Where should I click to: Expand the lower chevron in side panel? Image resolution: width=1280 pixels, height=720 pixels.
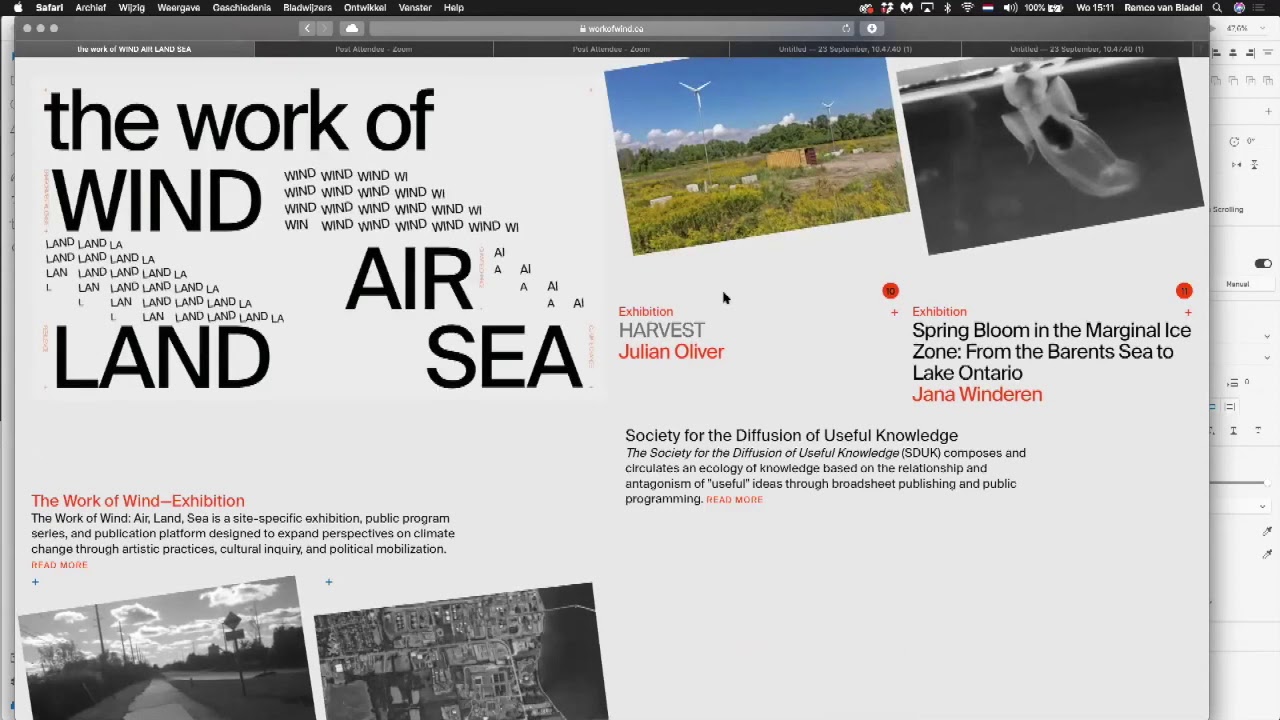coord(1267,357)
